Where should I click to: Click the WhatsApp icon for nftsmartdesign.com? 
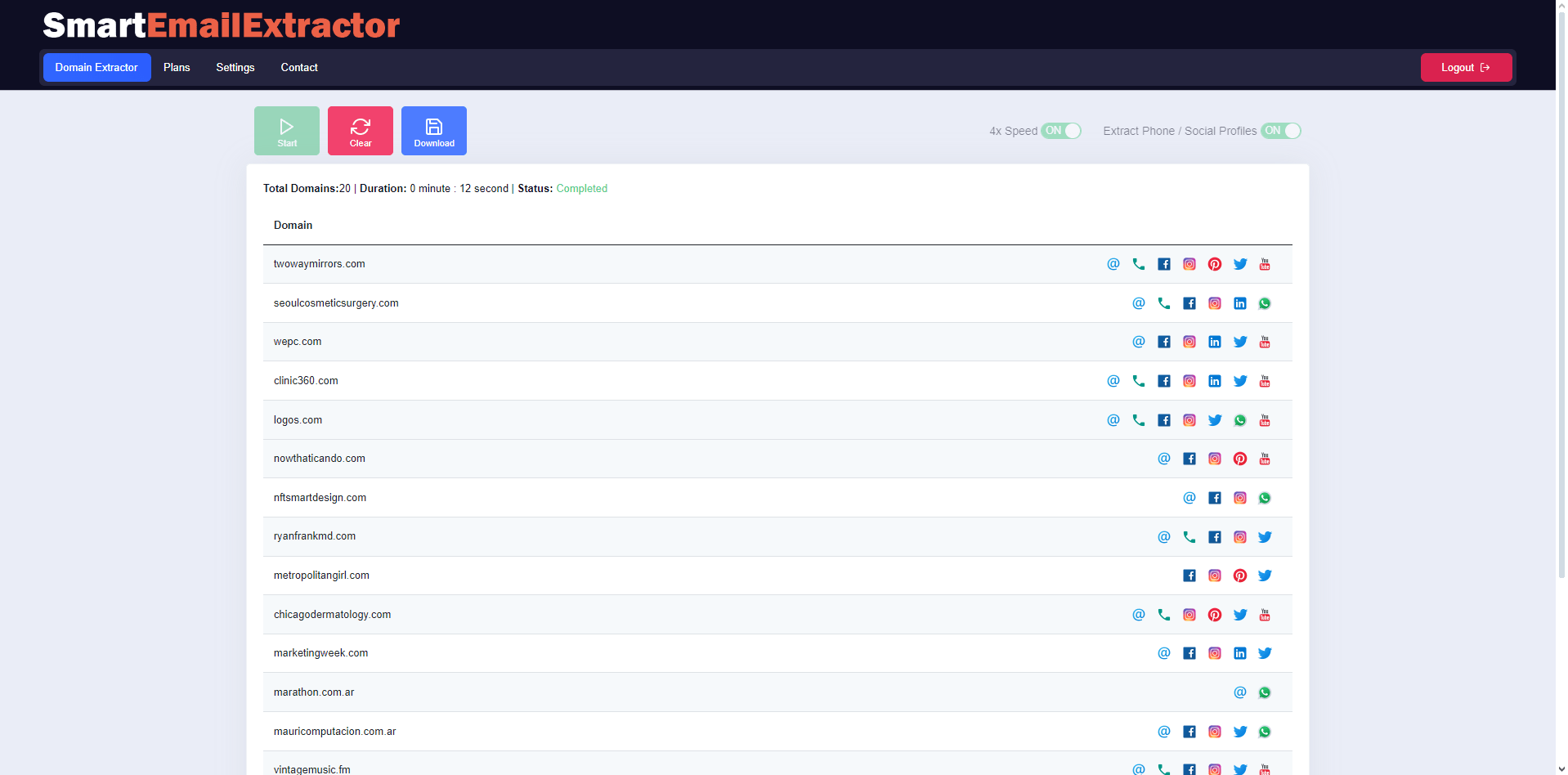click(1265, 498)
